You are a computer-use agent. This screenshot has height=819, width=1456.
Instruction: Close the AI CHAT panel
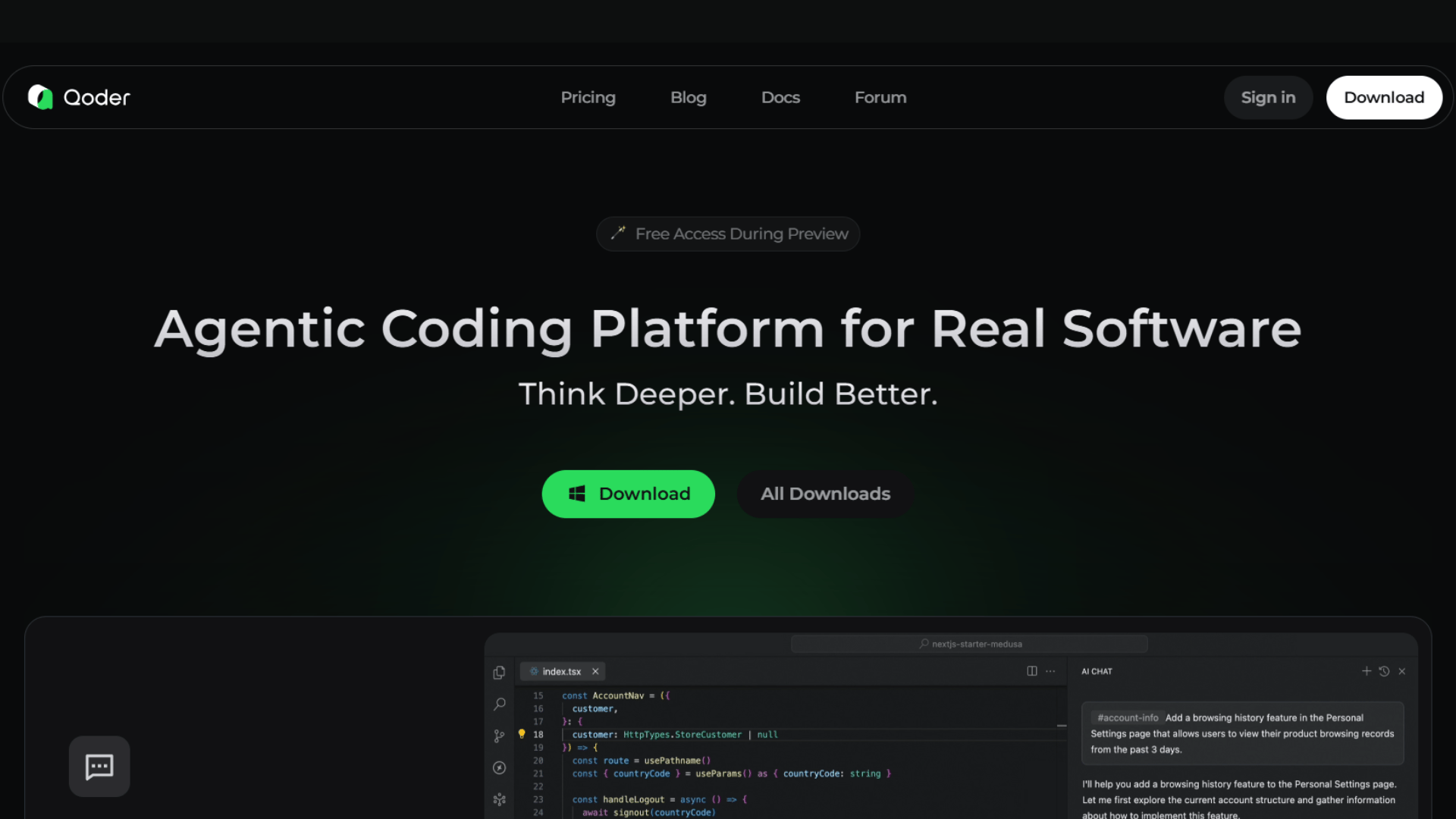pyautogui.click(x=1402, y=671)
